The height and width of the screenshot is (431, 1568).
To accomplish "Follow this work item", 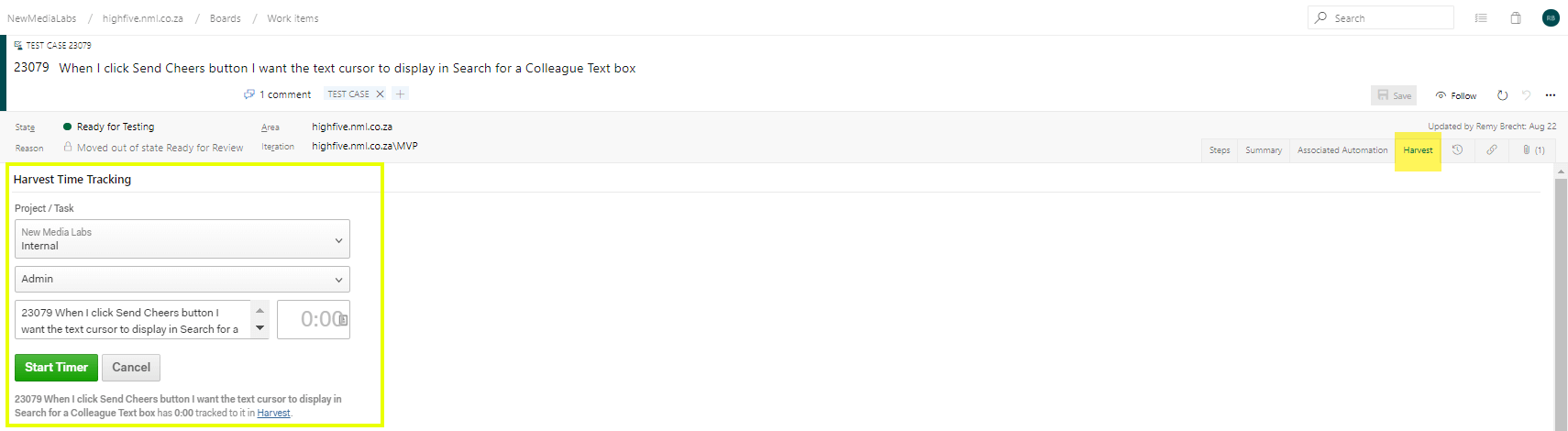I will [x=1456, y=95].
